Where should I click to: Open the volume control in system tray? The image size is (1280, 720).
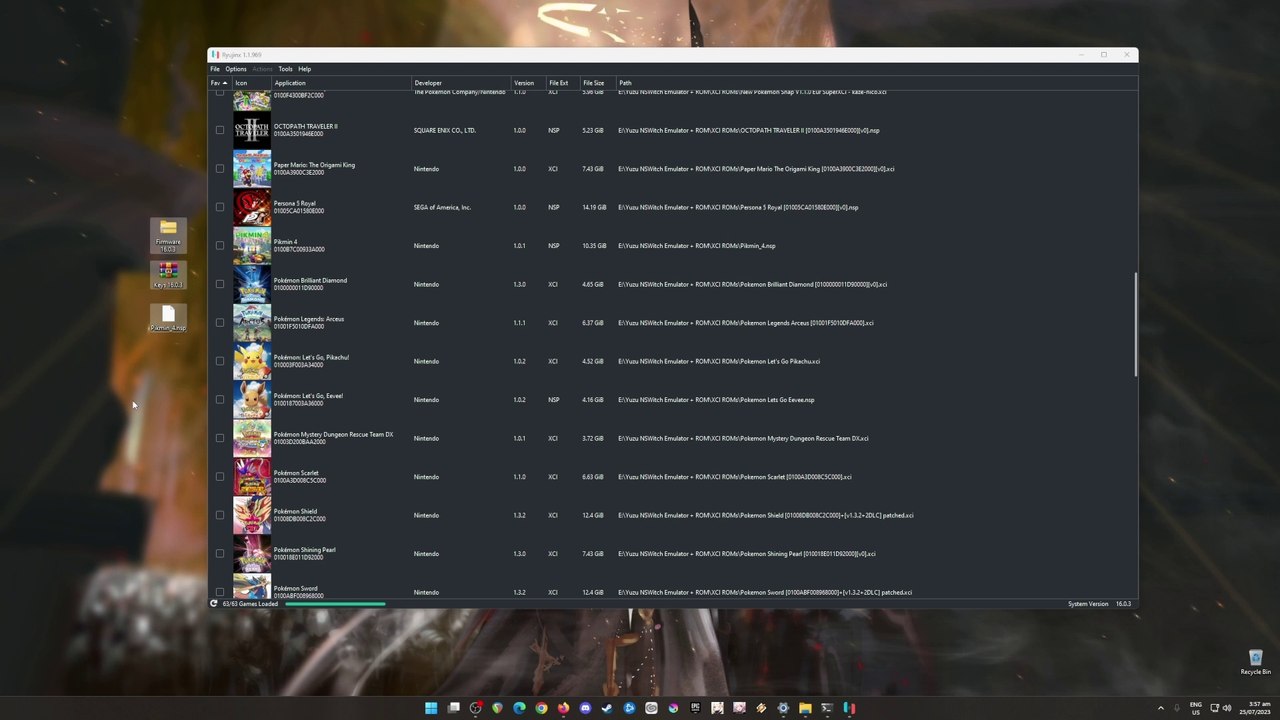[1227, 708]
